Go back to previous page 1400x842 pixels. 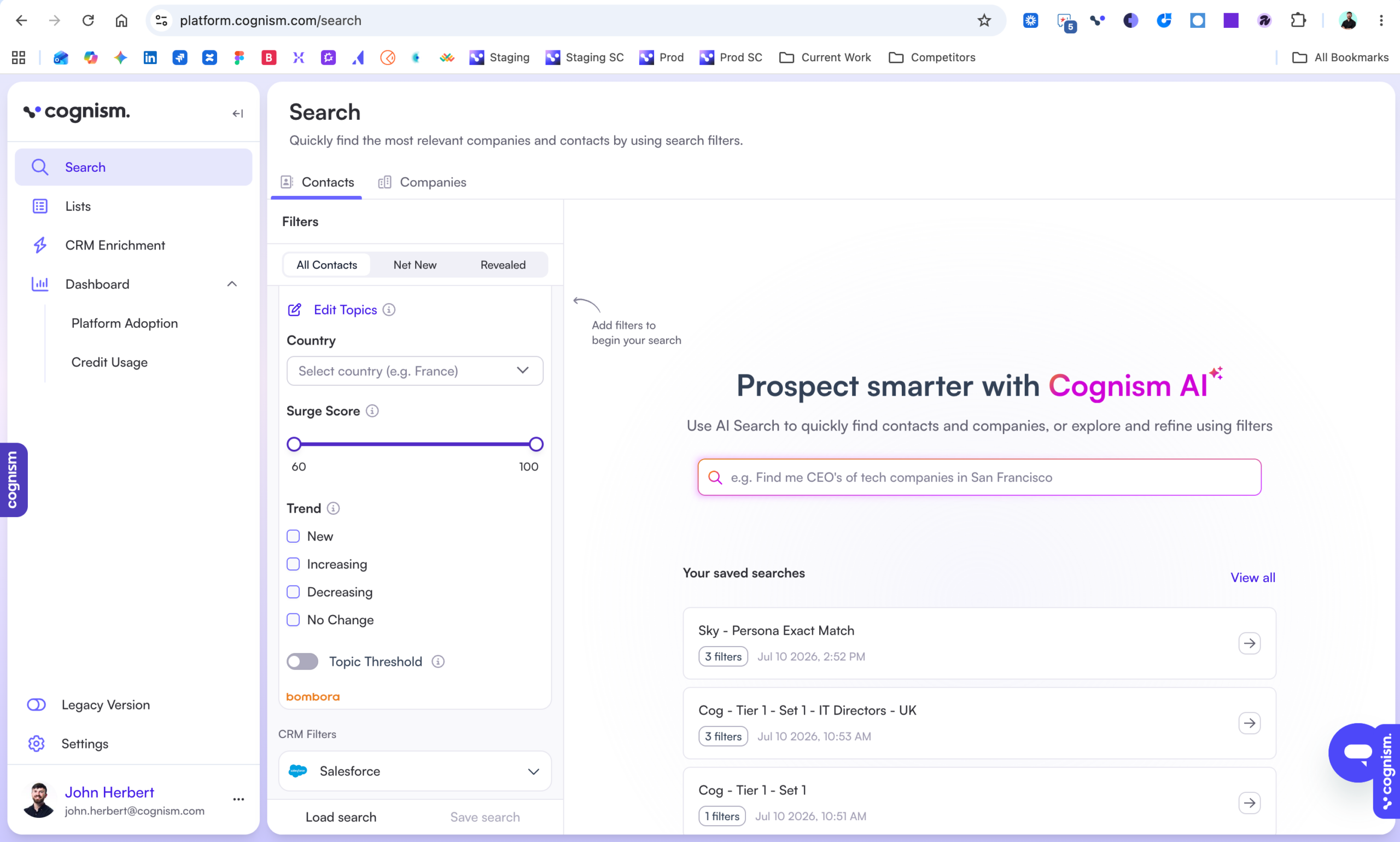(x=21, y=20)
